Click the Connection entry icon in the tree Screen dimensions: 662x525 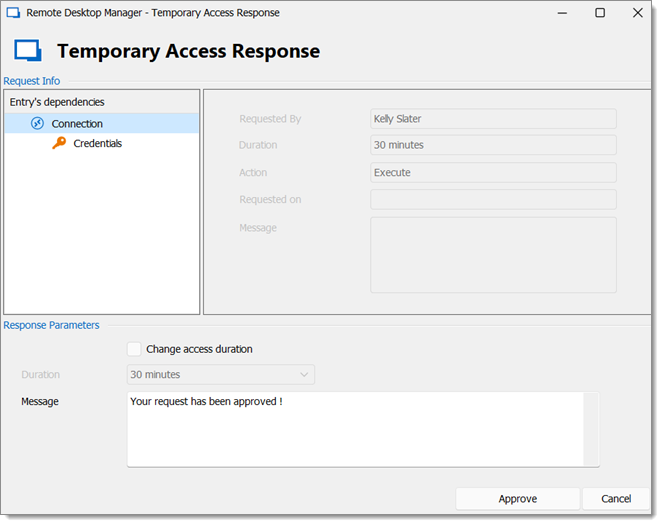pos(37,123)
